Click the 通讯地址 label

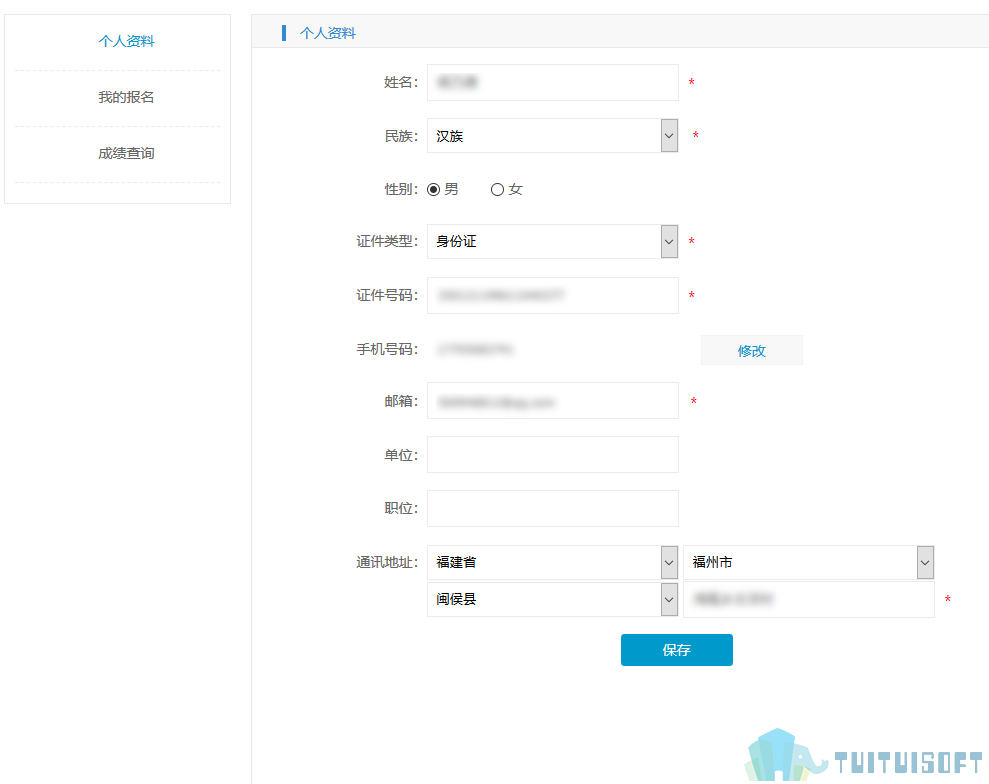387,562
